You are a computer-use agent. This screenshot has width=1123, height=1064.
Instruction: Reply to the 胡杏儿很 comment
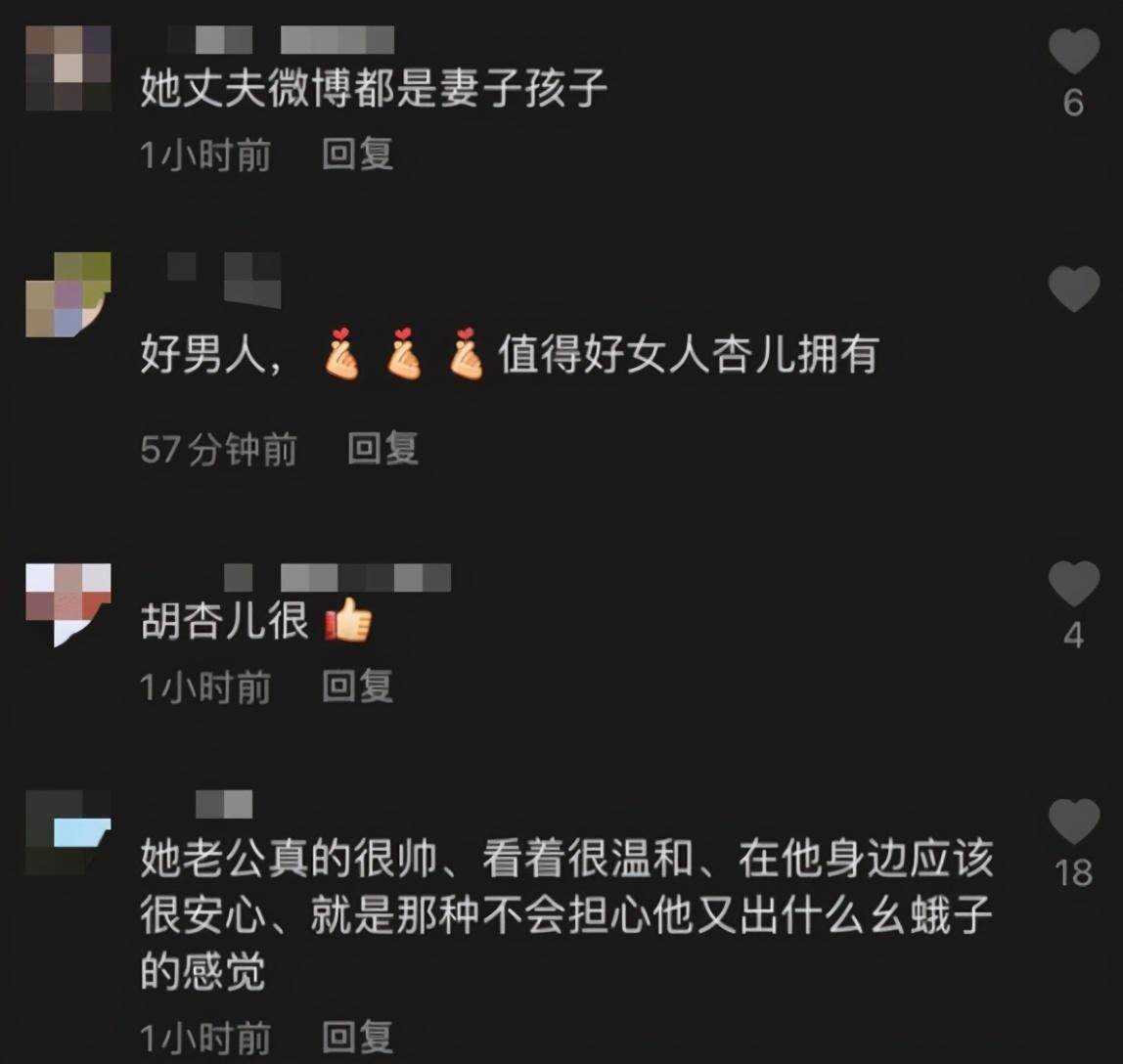[x=357, y=686]
